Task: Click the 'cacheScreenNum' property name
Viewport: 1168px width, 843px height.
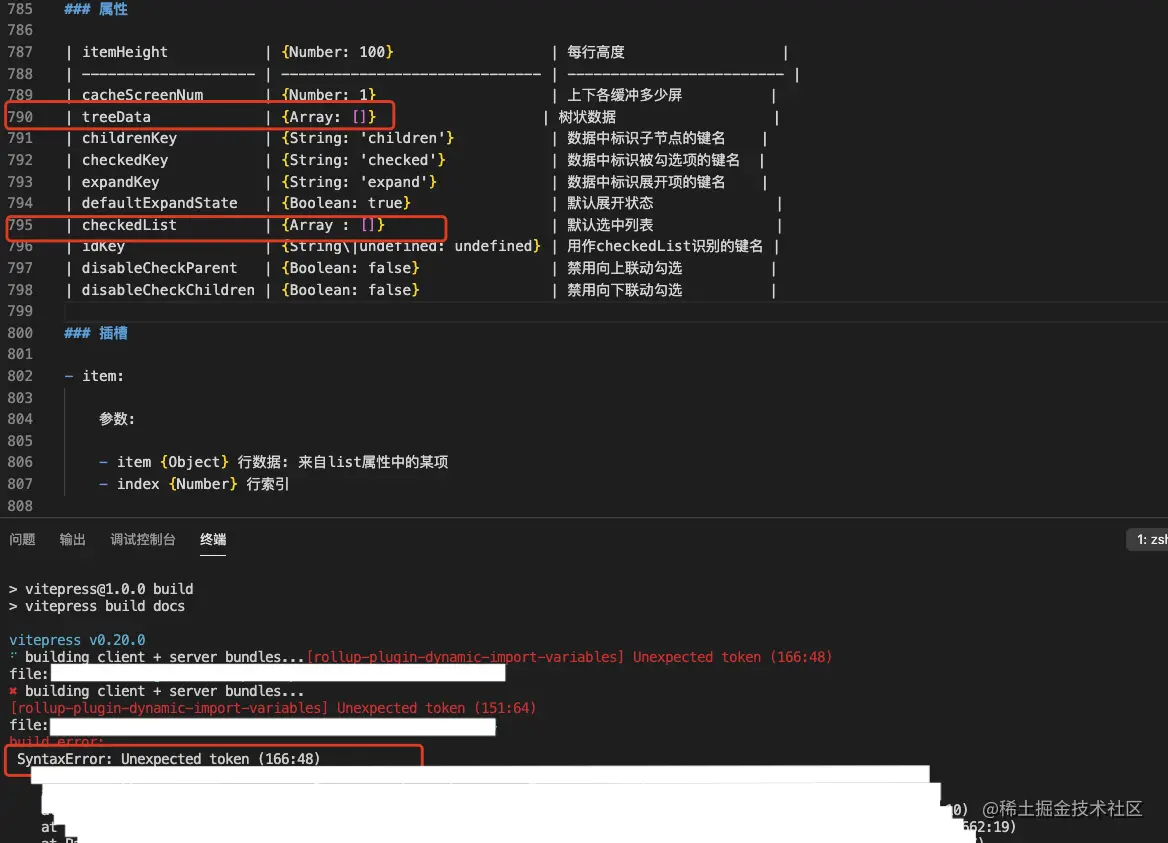Action: click(142, 95)
